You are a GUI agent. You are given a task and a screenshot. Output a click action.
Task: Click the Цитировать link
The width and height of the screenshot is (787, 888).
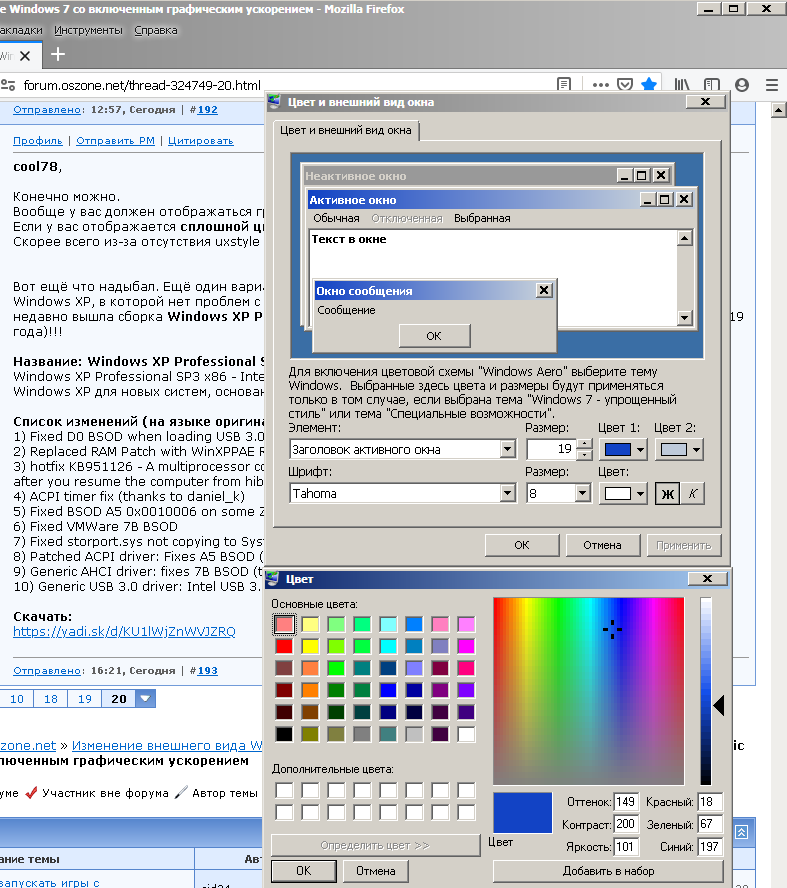[x=200, y=141]
